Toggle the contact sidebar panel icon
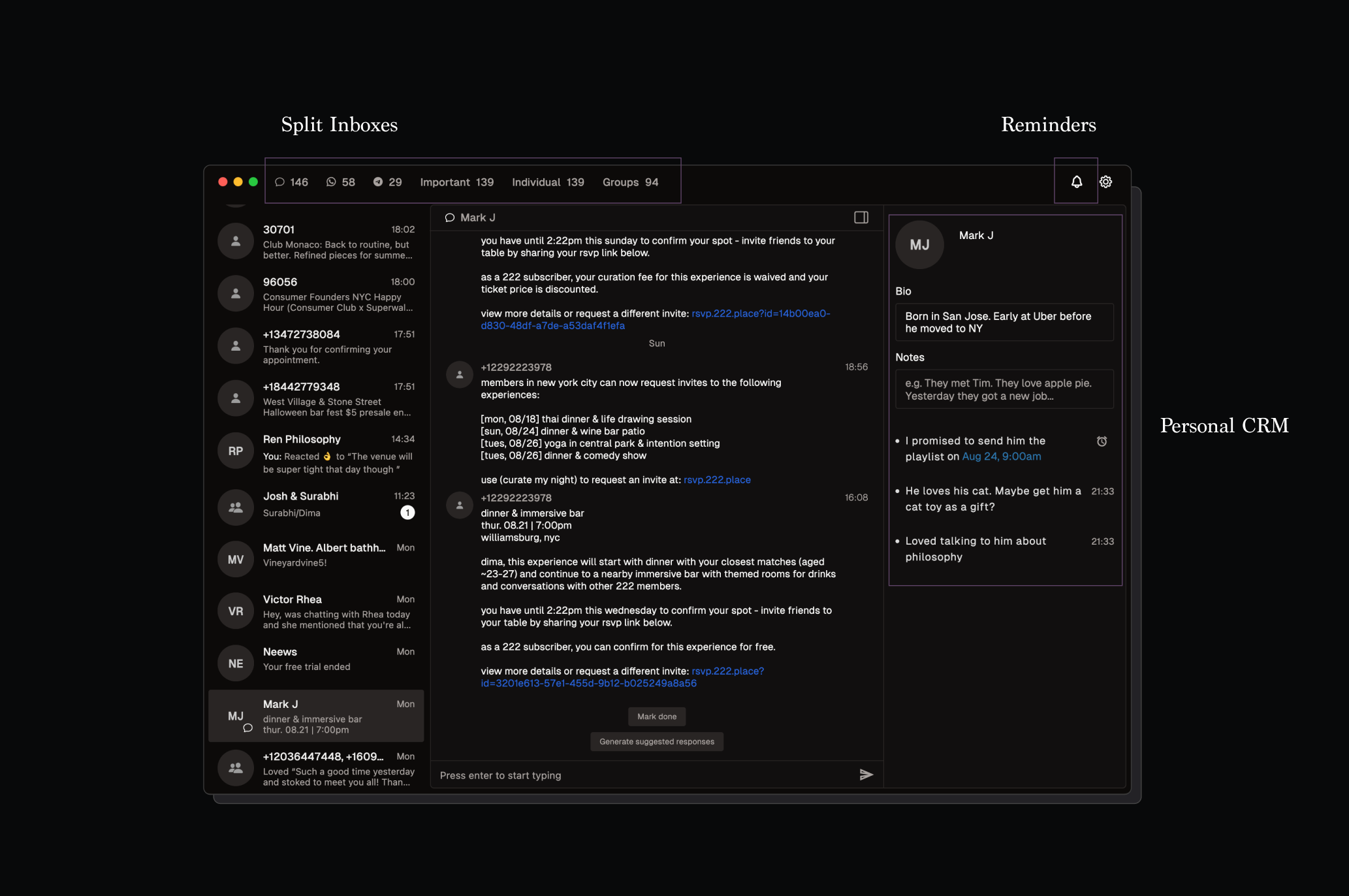Image resolution: width=1349 pixels, height=896 pixels. 861,217
